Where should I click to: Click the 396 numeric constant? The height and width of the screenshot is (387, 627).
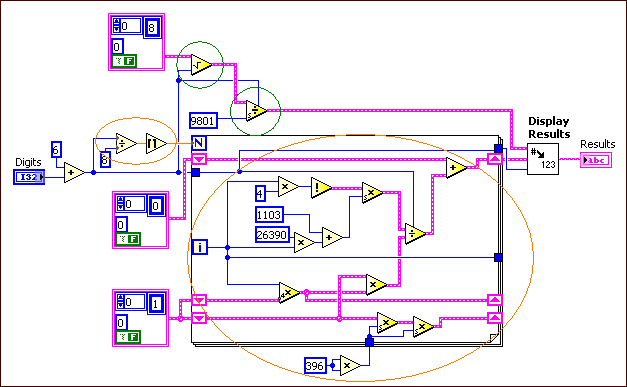click(x=315, y=365)
